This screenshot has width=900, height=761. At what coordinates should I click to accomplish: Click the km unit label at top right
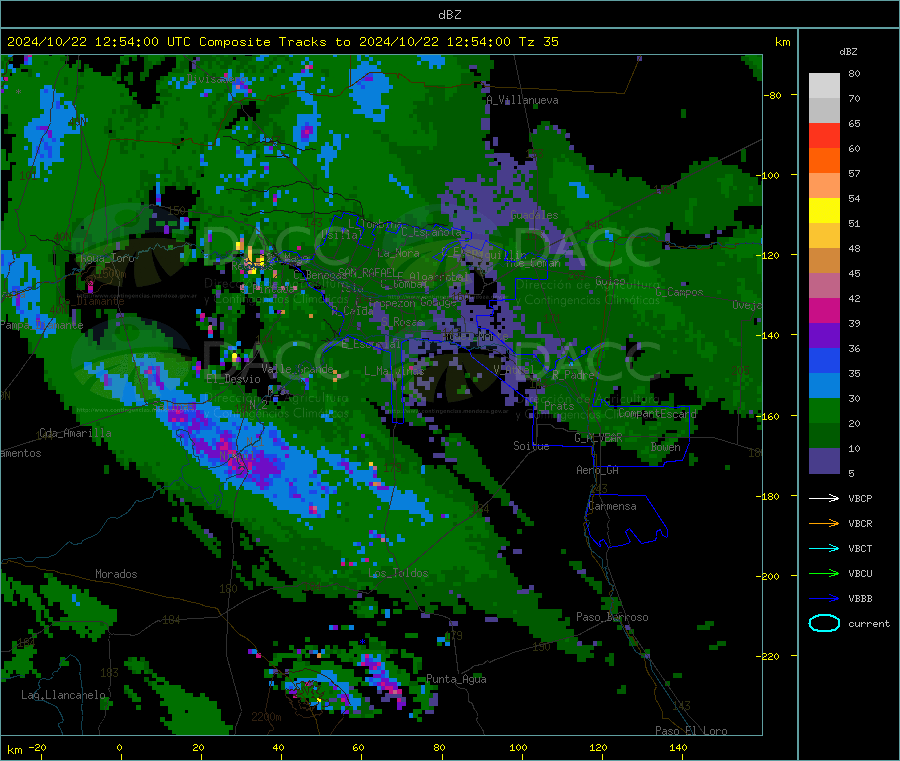tap(782, 42)
